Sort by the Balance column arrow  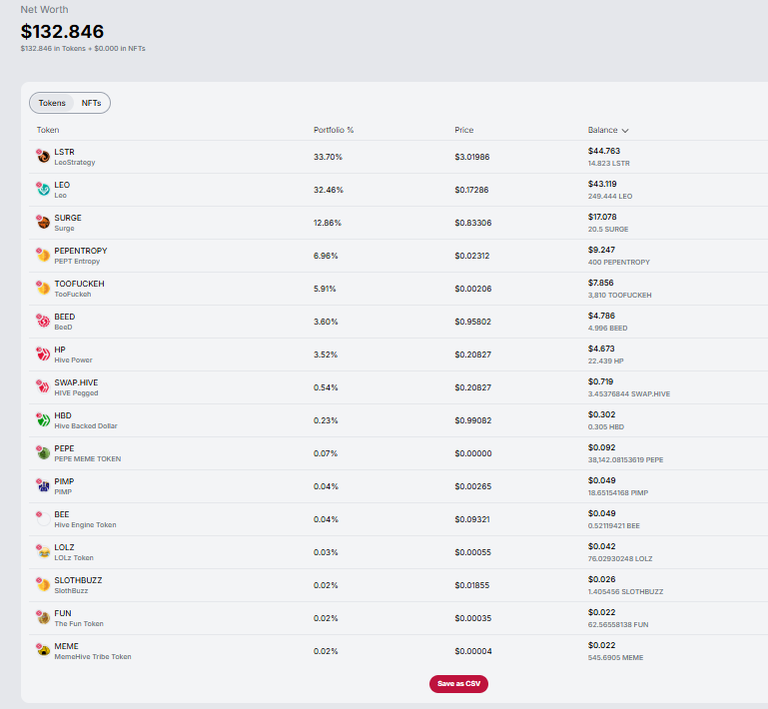click(x=625, y=130)
